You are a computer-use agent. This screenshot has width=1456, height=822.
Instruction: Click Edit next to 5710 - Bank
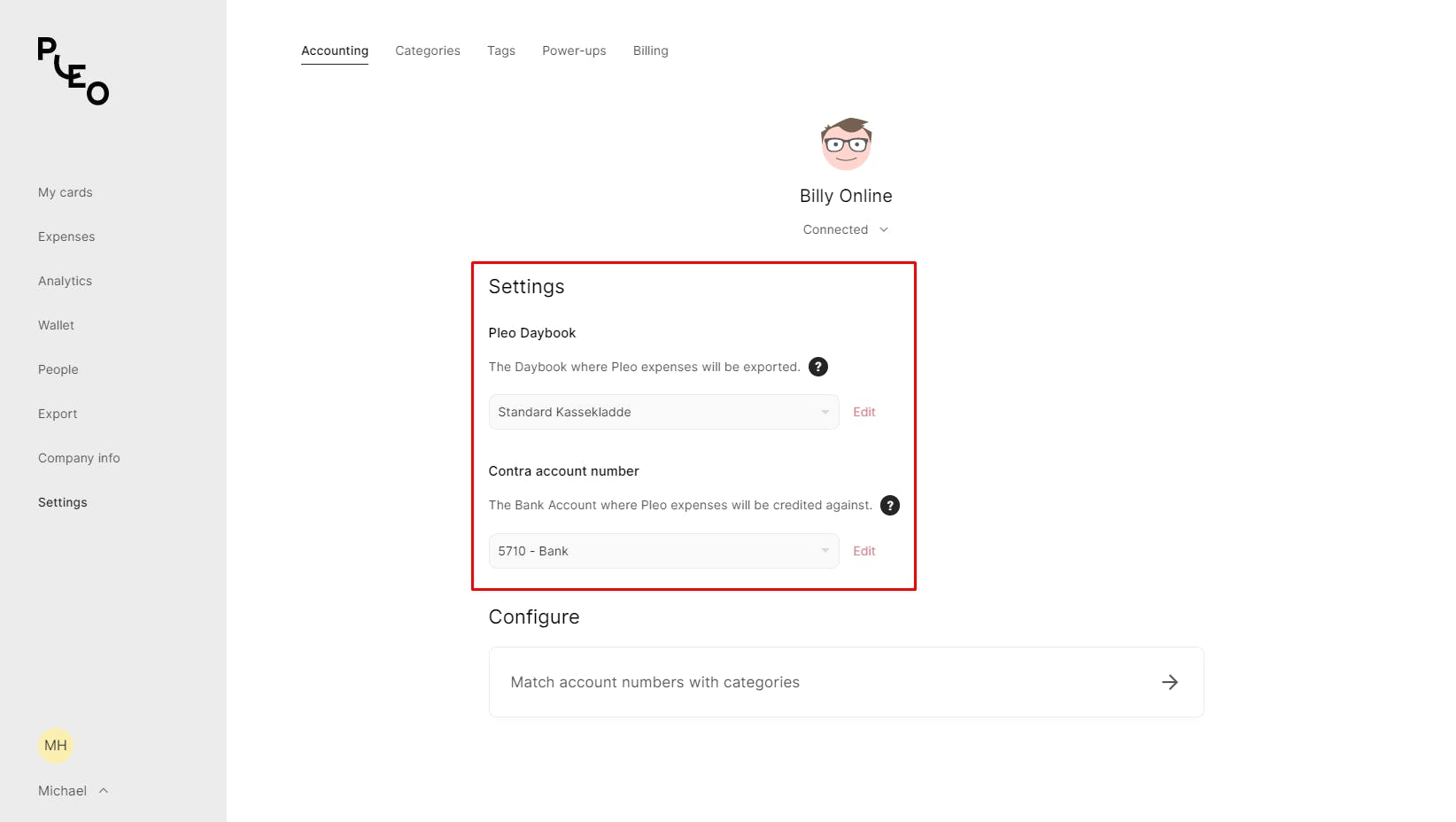[x=864, y=551]
